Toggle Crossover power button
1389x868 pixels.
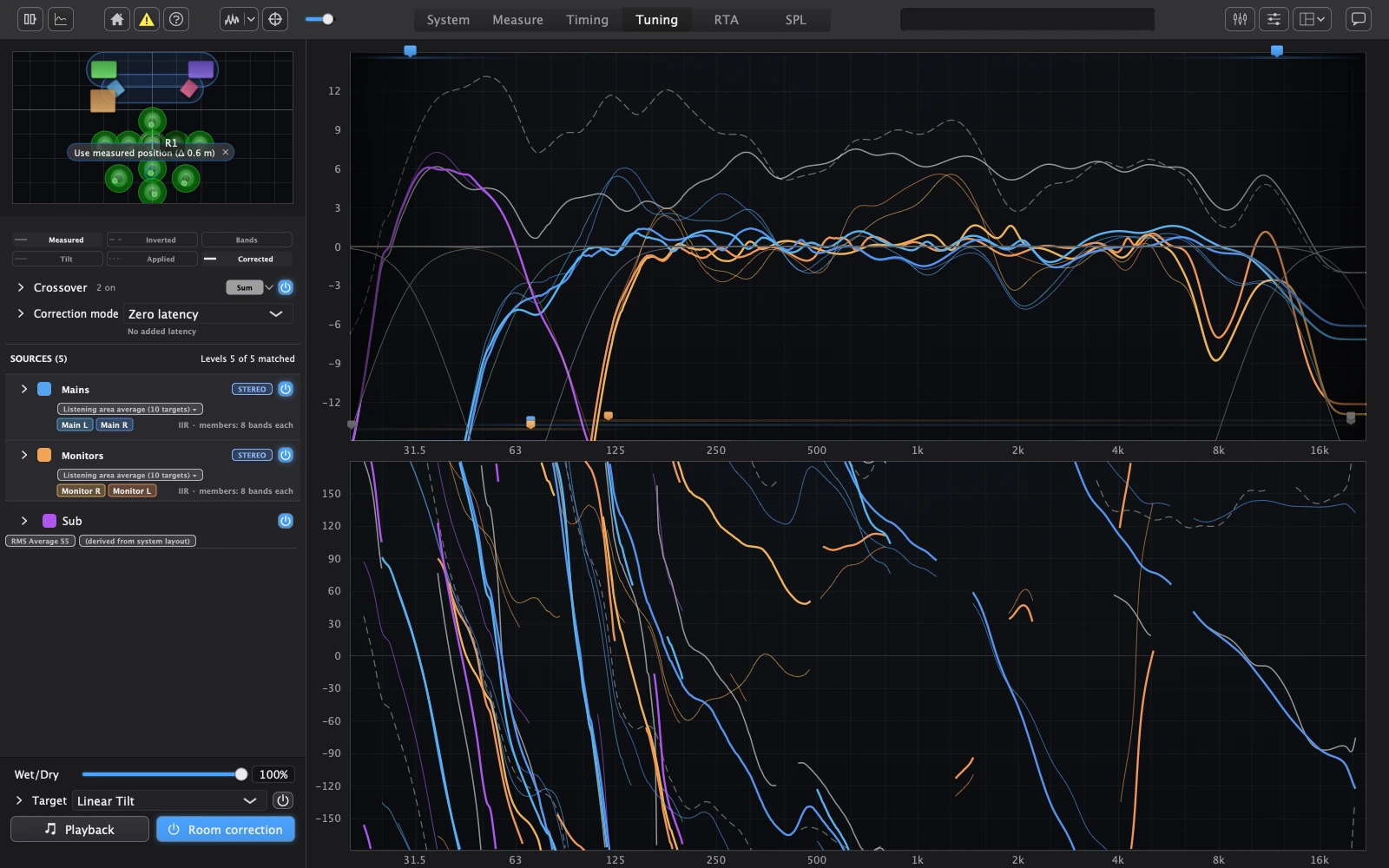point(286,287)
